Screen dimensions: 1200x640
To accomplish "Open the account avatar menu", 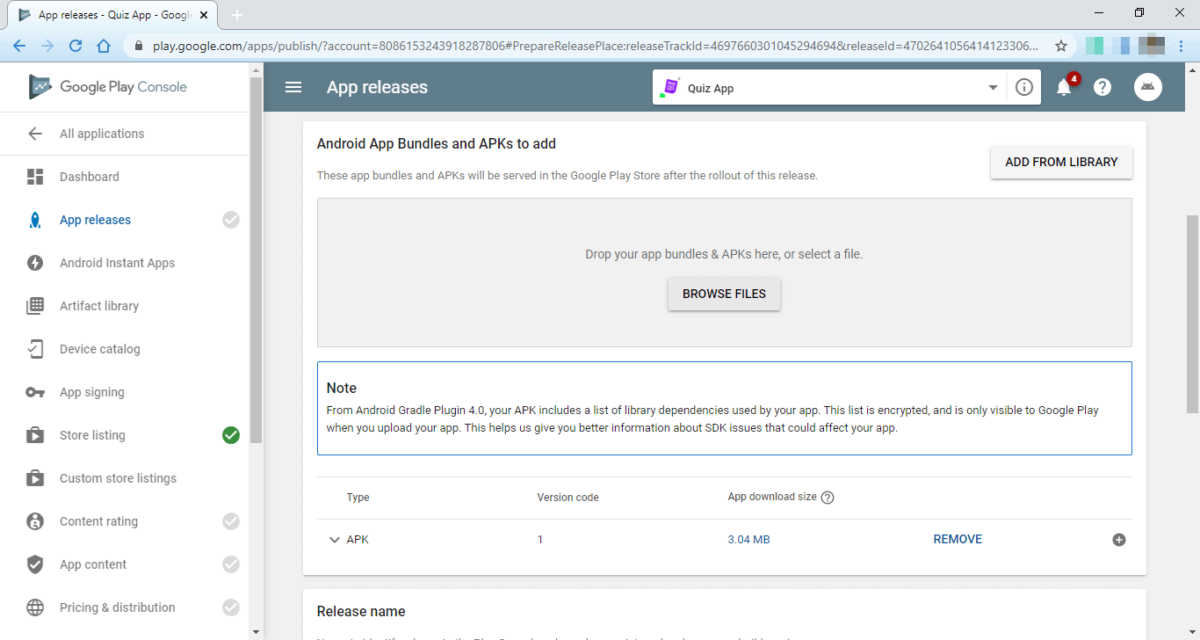I will [1147, 88].
